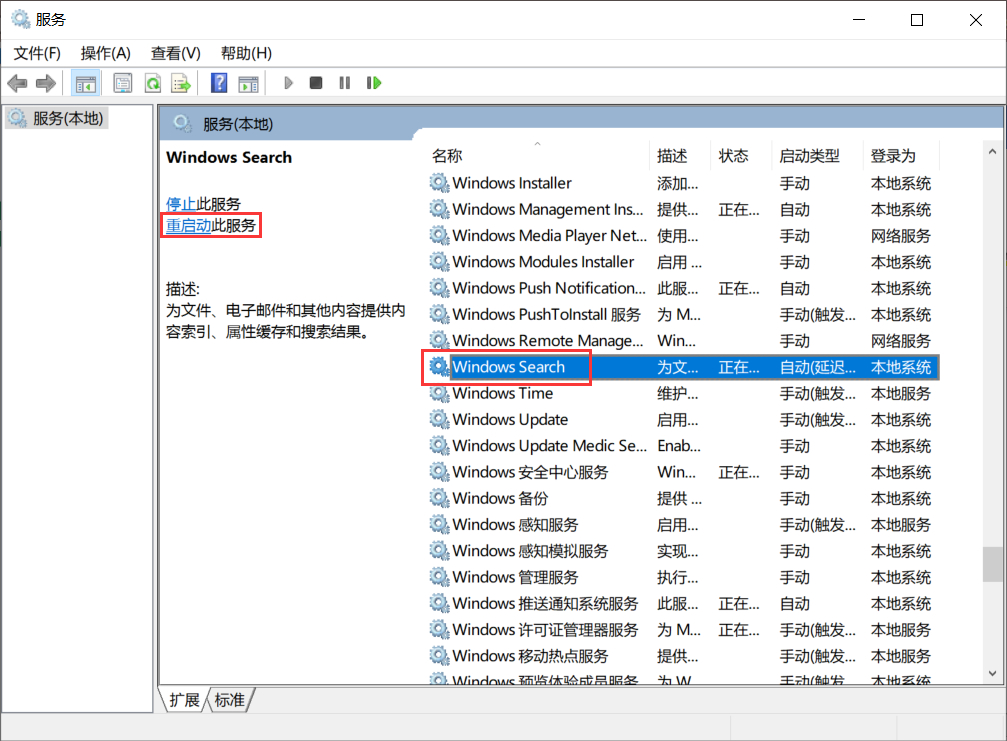Image resolution: width=1007 pixels, height=741 pixels.
Task: Select the Windows Installer service
Action: [x=512, y=183]
